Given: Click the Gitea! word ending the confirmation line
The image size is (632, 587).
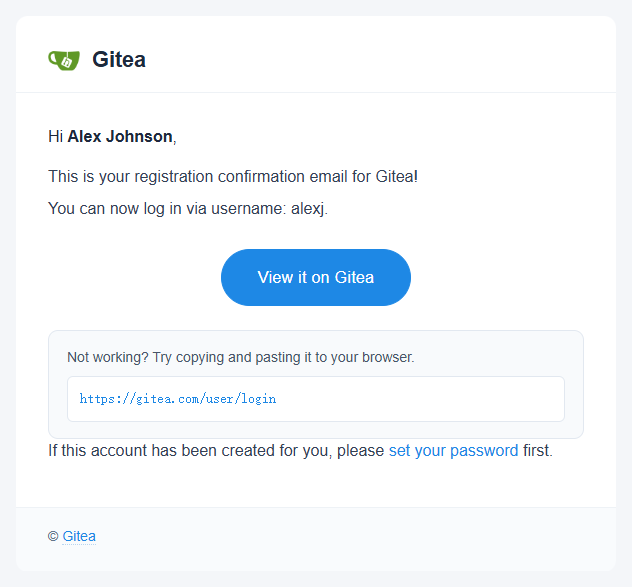Looking at the screenshot, I should coord(397,177).
